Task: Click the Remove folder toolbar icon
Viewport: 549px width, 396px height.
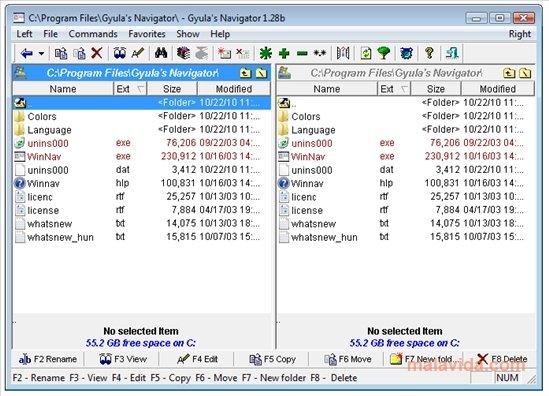Action: [243, 54]
